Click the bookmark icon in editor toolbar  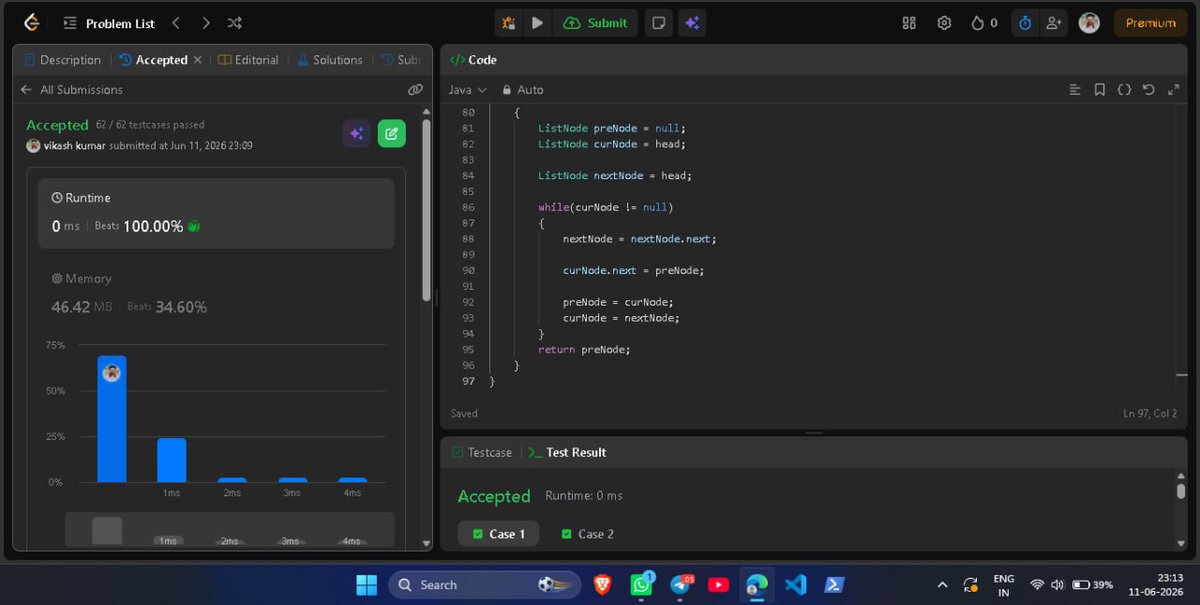[x=1099, y=90]
